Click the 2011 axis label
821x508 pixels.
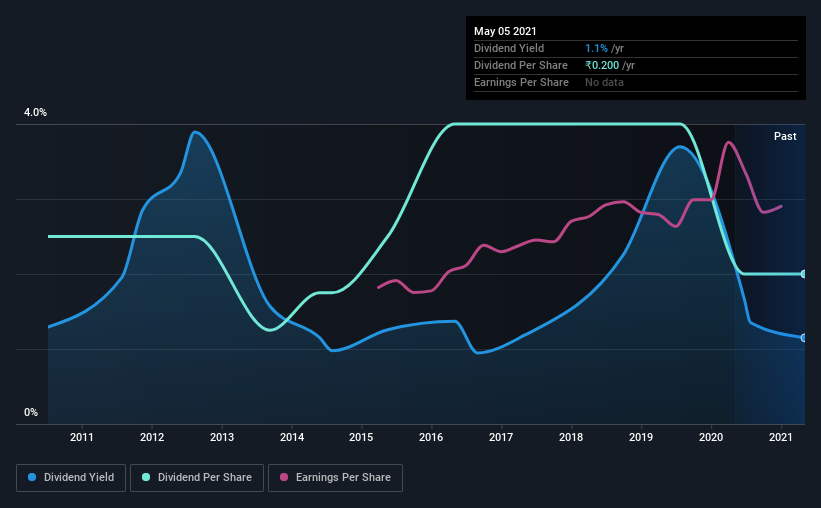pyautogui.click(x=82, y=437)
